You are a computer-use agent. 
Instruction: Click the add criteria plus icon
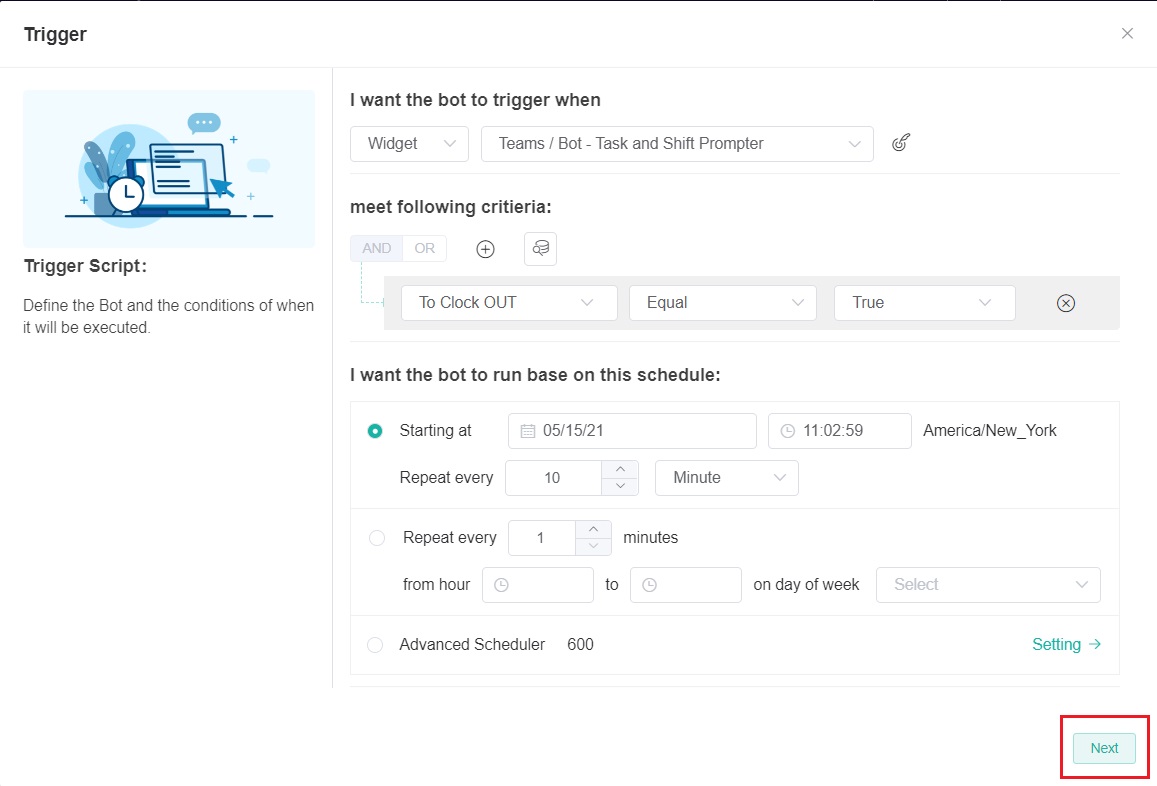(485, 249)
